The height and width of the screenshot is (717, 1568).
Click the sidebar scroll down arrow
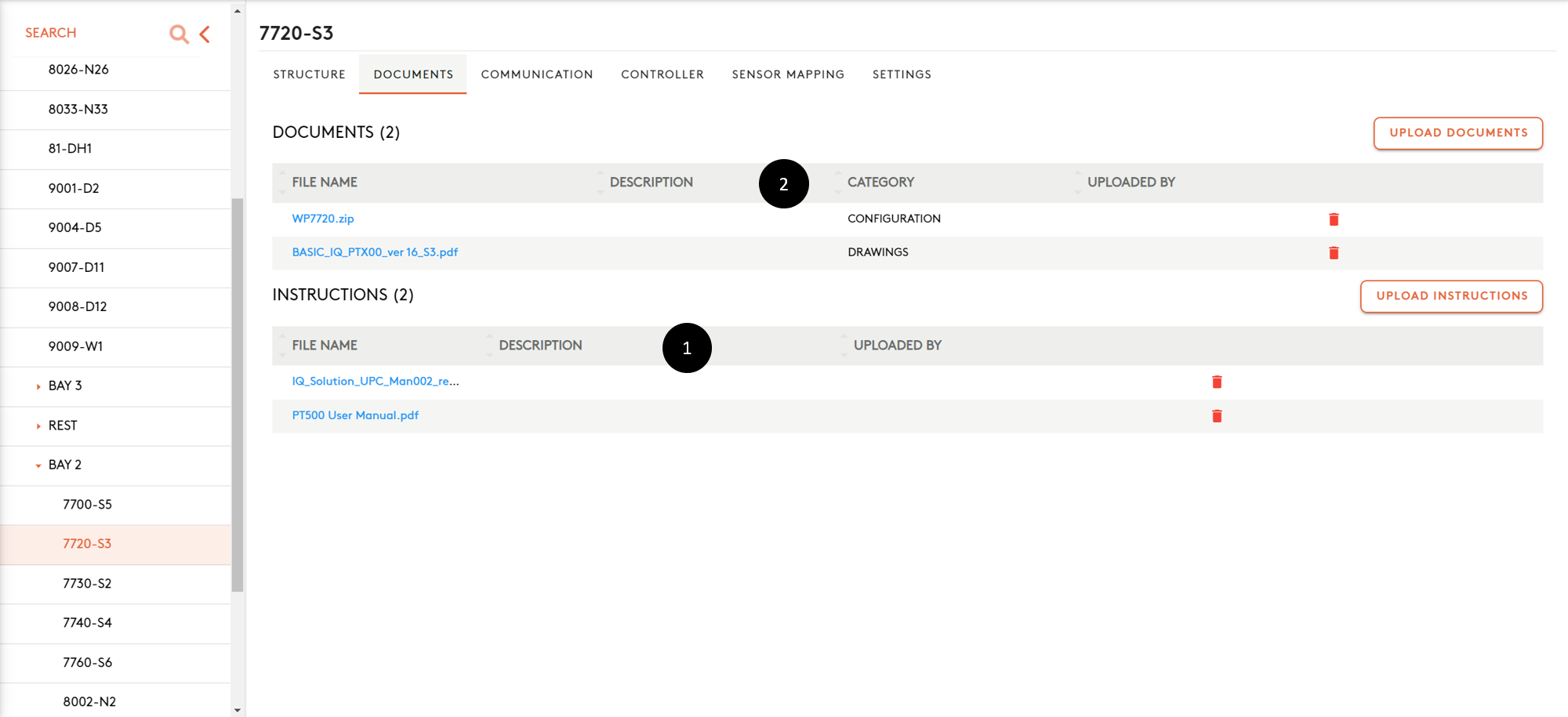pyautogui.click(x=238, y=710)
